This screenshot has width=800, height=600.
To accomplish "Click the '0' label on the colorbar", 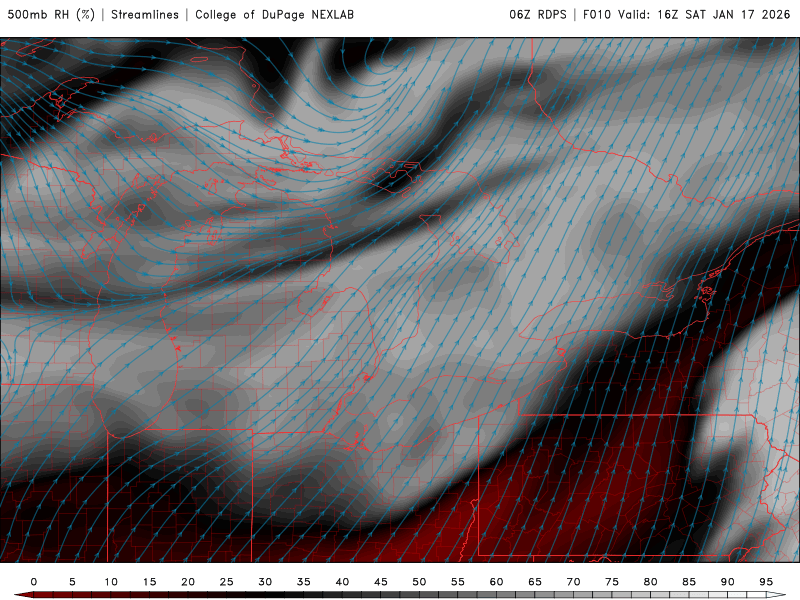I will (x=34, y=582).
